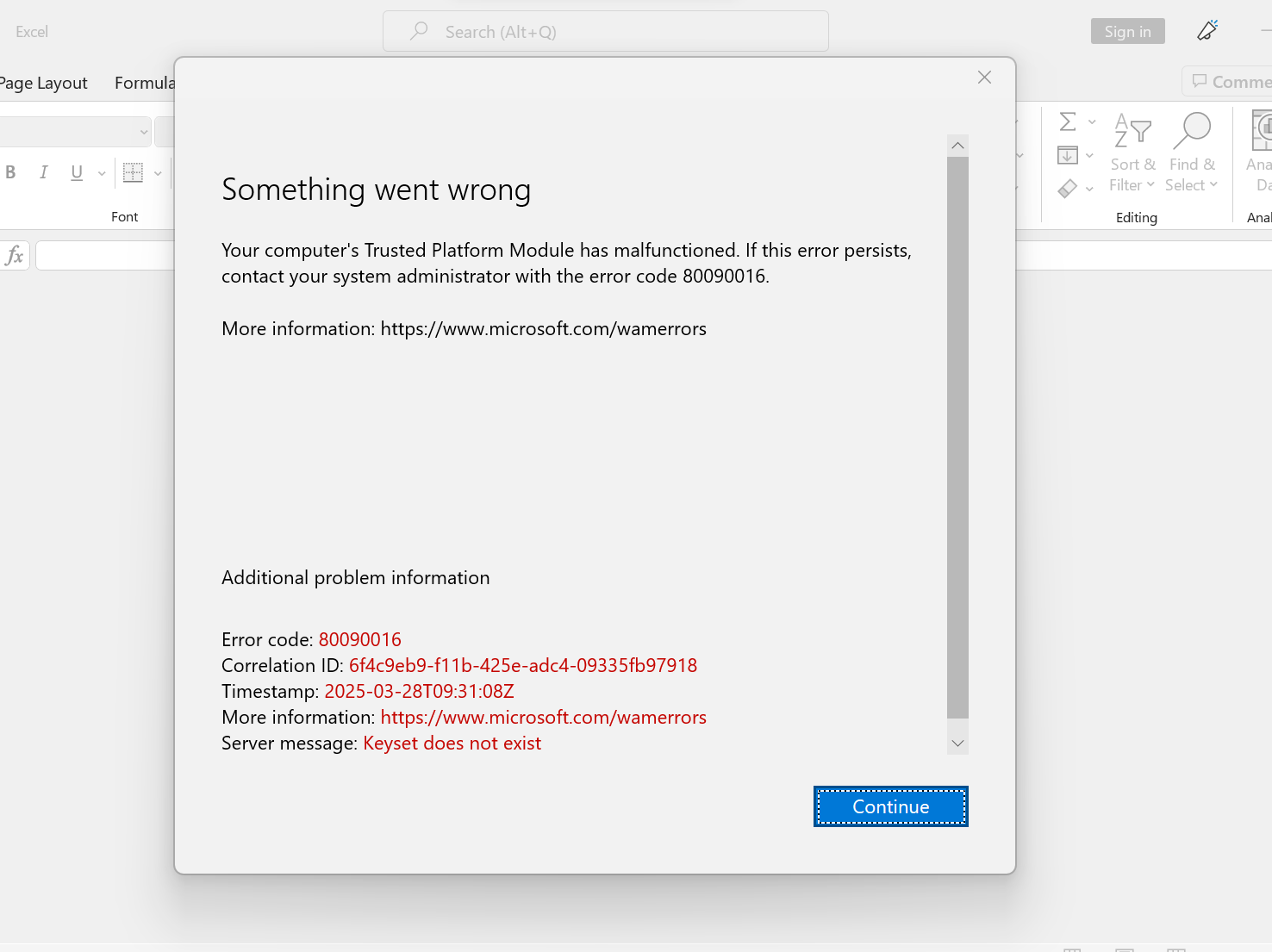Click the Find & Select magnifier icon
Image resolution: width=1272 pixels, height=952 pixels.
click(1192, 132)
